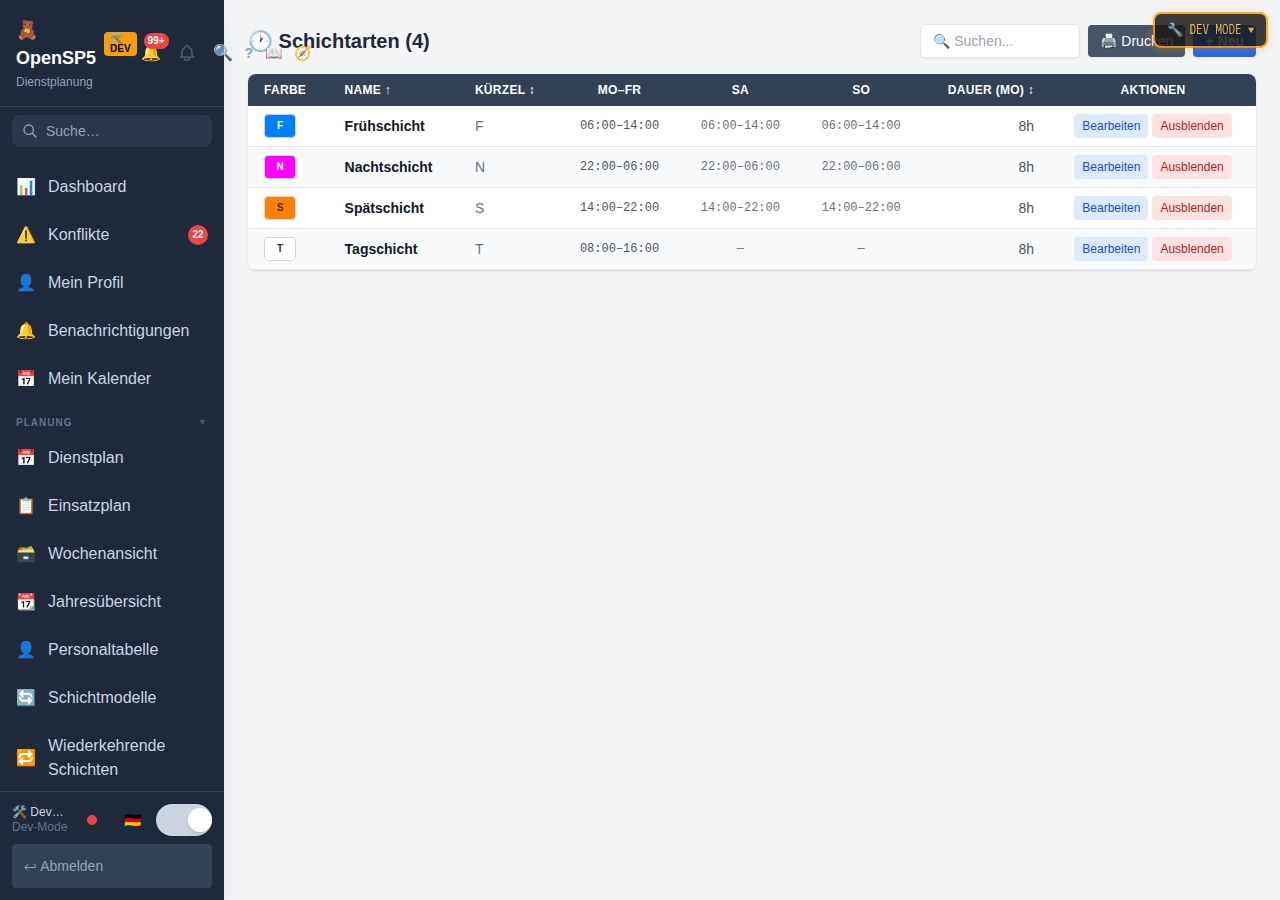Viewport: 1280px width, 900px height.
Task: Click the blue F color swatch
Action: coord(280,126)
